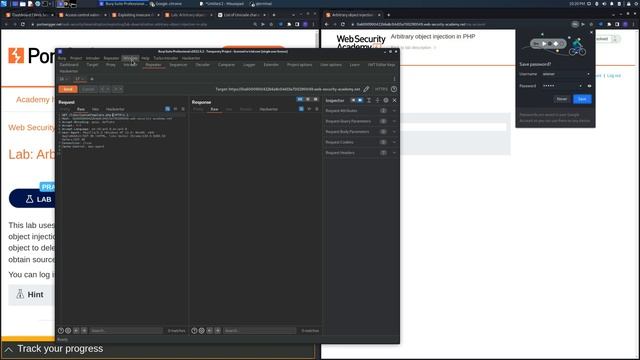Open Request search settings gear icon
640x360 pixels.
point(68,331)
